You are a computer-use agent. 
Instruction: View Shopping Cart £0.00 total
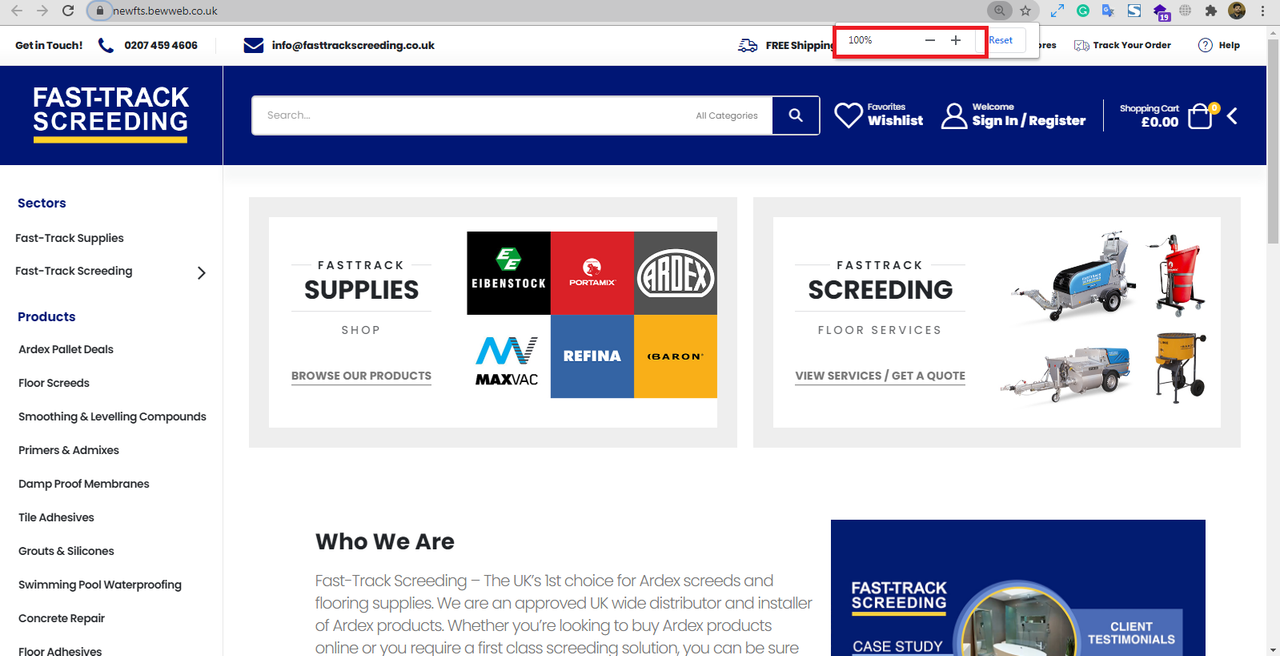click(x=1150, y=116)
